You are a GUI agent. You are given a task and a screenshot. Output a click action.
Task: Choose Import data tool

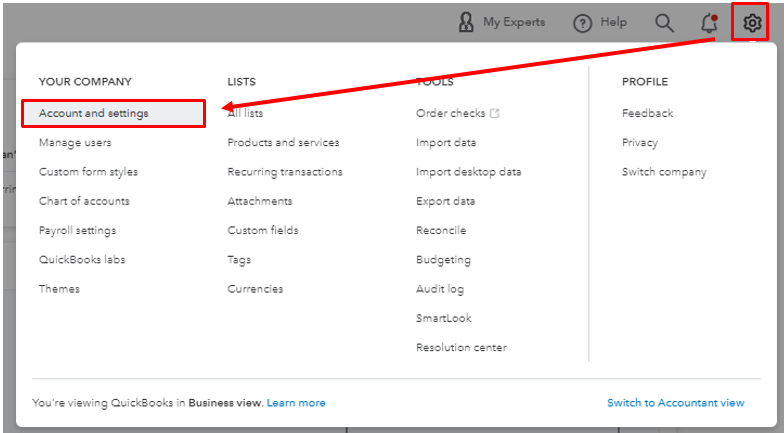click(446, 143)
